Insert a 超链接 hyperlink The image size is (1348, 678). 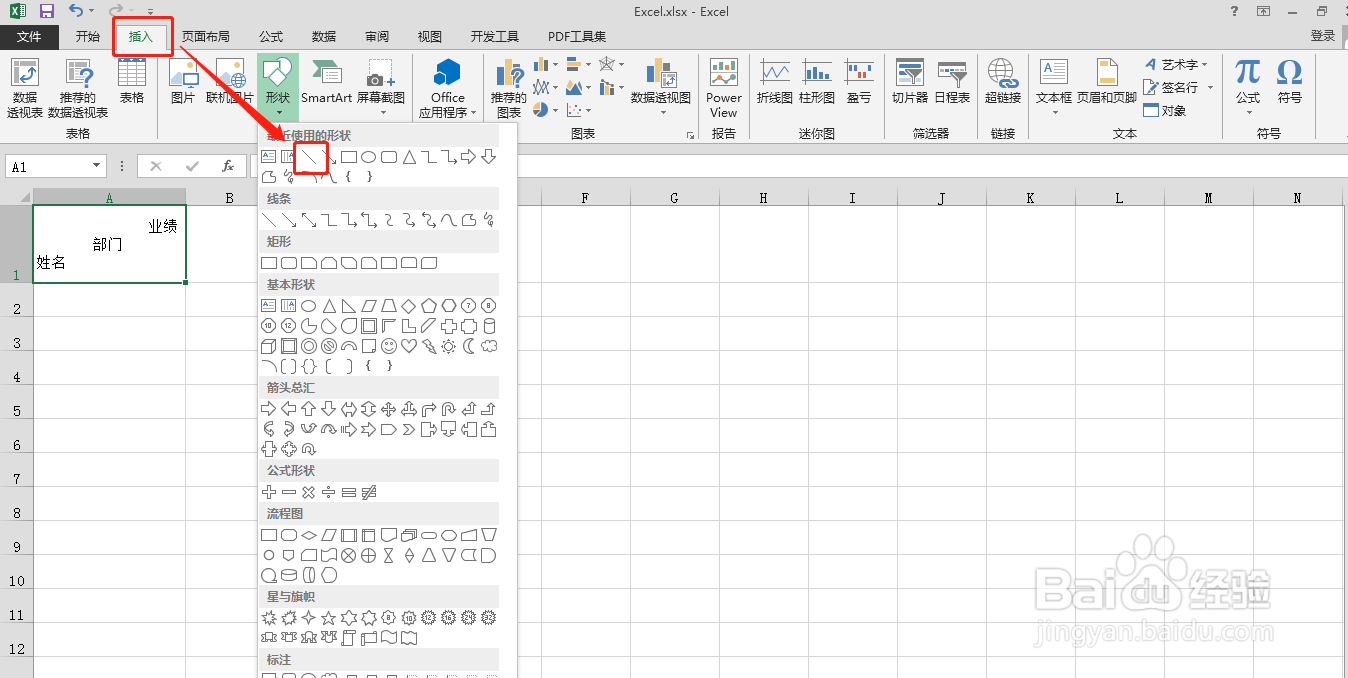[x=1003, y=81]
